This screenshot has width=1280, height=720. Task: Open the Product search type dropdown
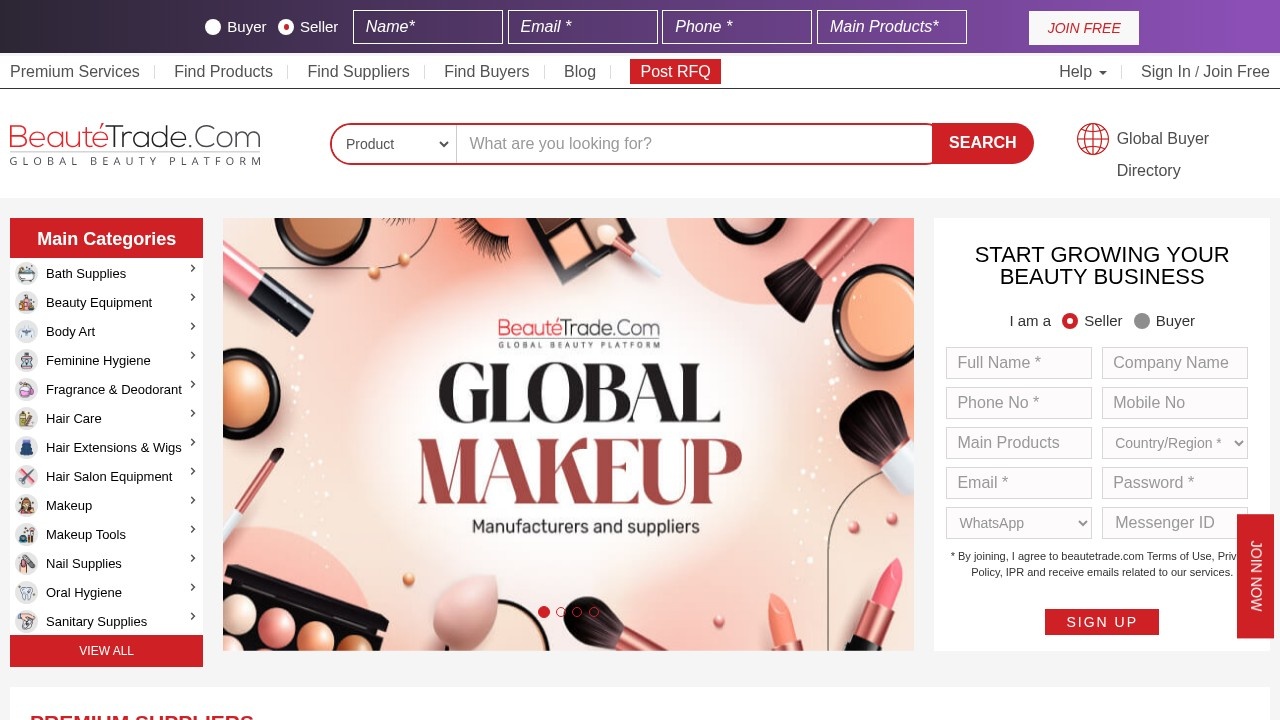coord(395,144)
